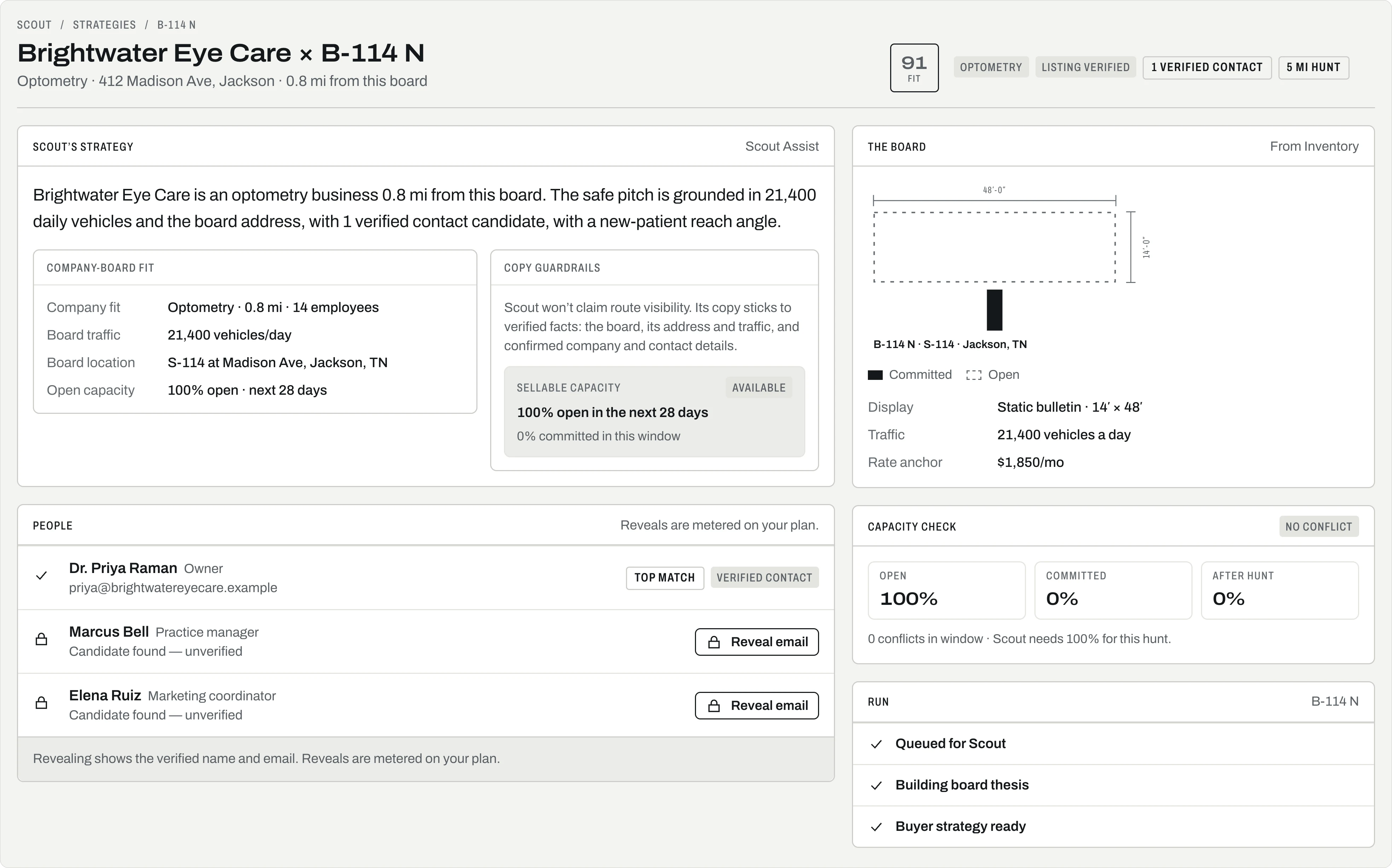Viewport: 1392px width, 868px height.
Task: Click the dashed billboard face diagram
Action: click(994, 248)
